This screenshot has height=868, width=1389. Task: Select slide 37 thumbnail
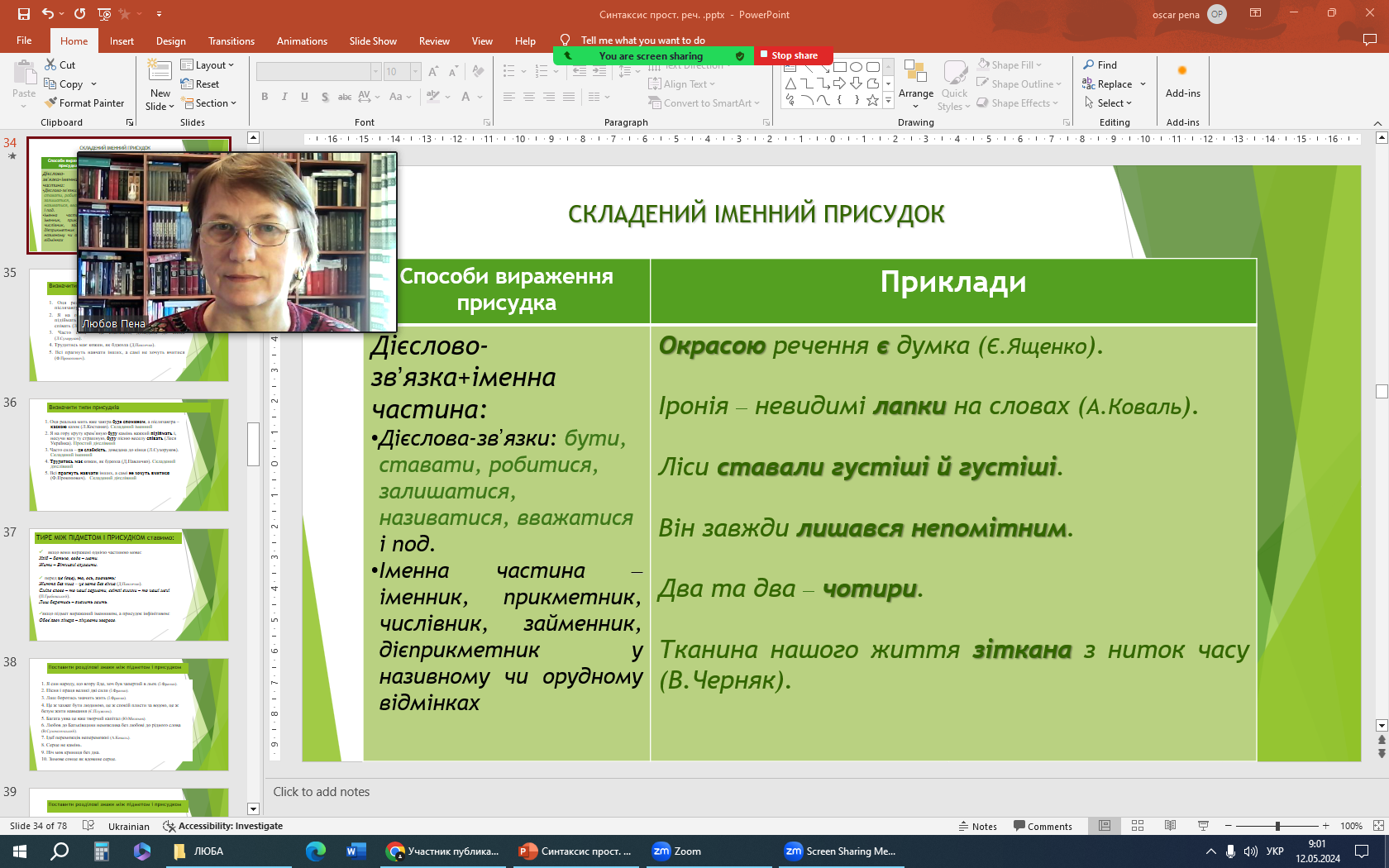[x=128, y=584]
